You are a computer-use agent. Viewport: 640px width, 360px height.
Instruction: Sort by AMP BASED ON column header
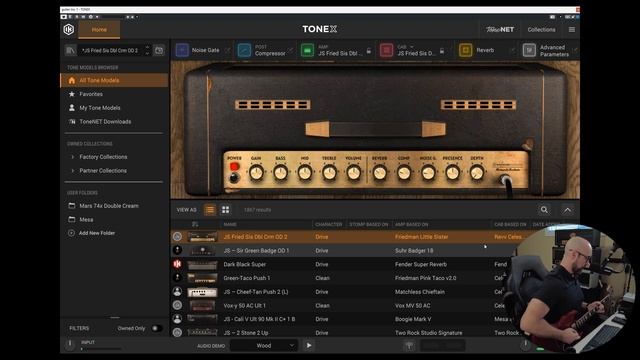411,224
